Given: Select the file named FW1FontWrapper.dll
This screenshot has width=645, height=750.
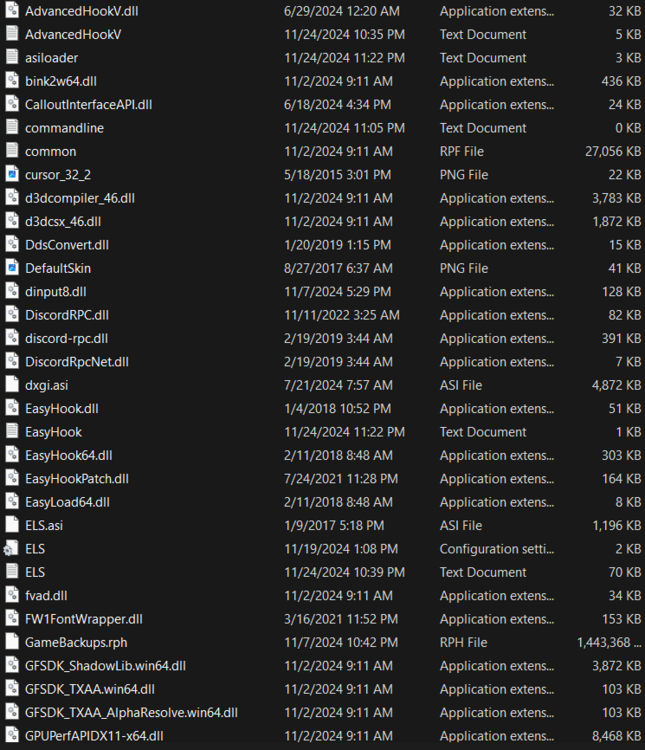Looking at the screenshot, I should tap(84, 619).
